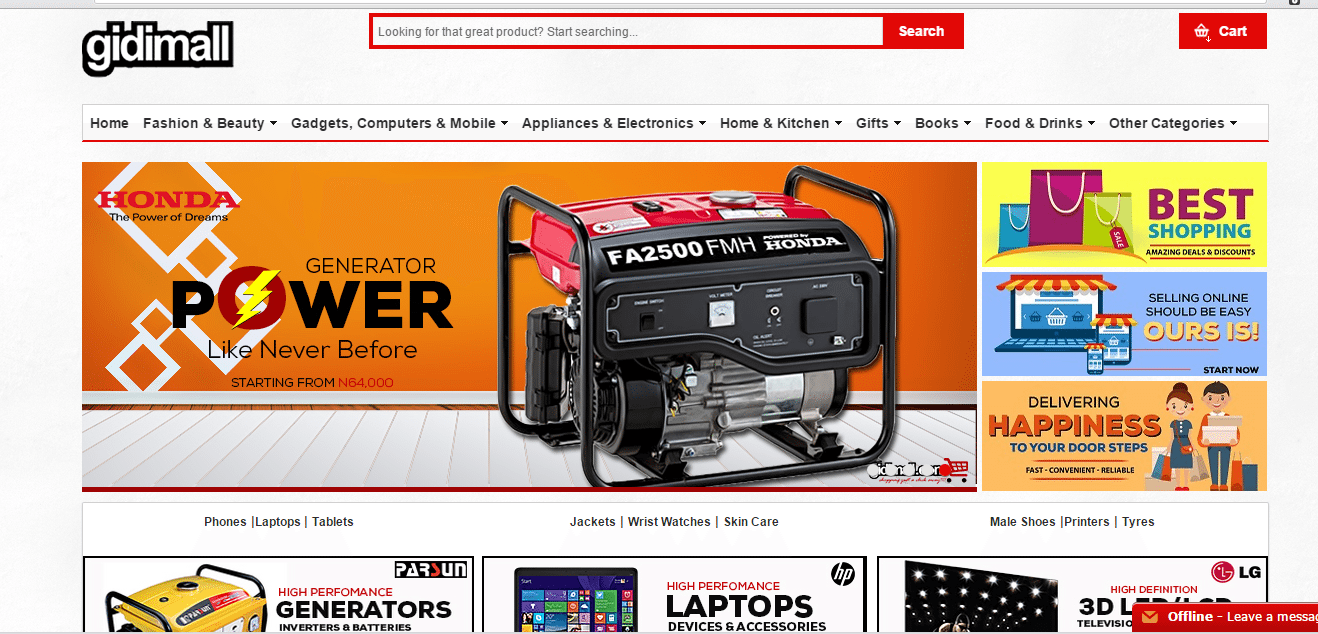
Task: Focus the product search field
Action: tap(627, 31)
